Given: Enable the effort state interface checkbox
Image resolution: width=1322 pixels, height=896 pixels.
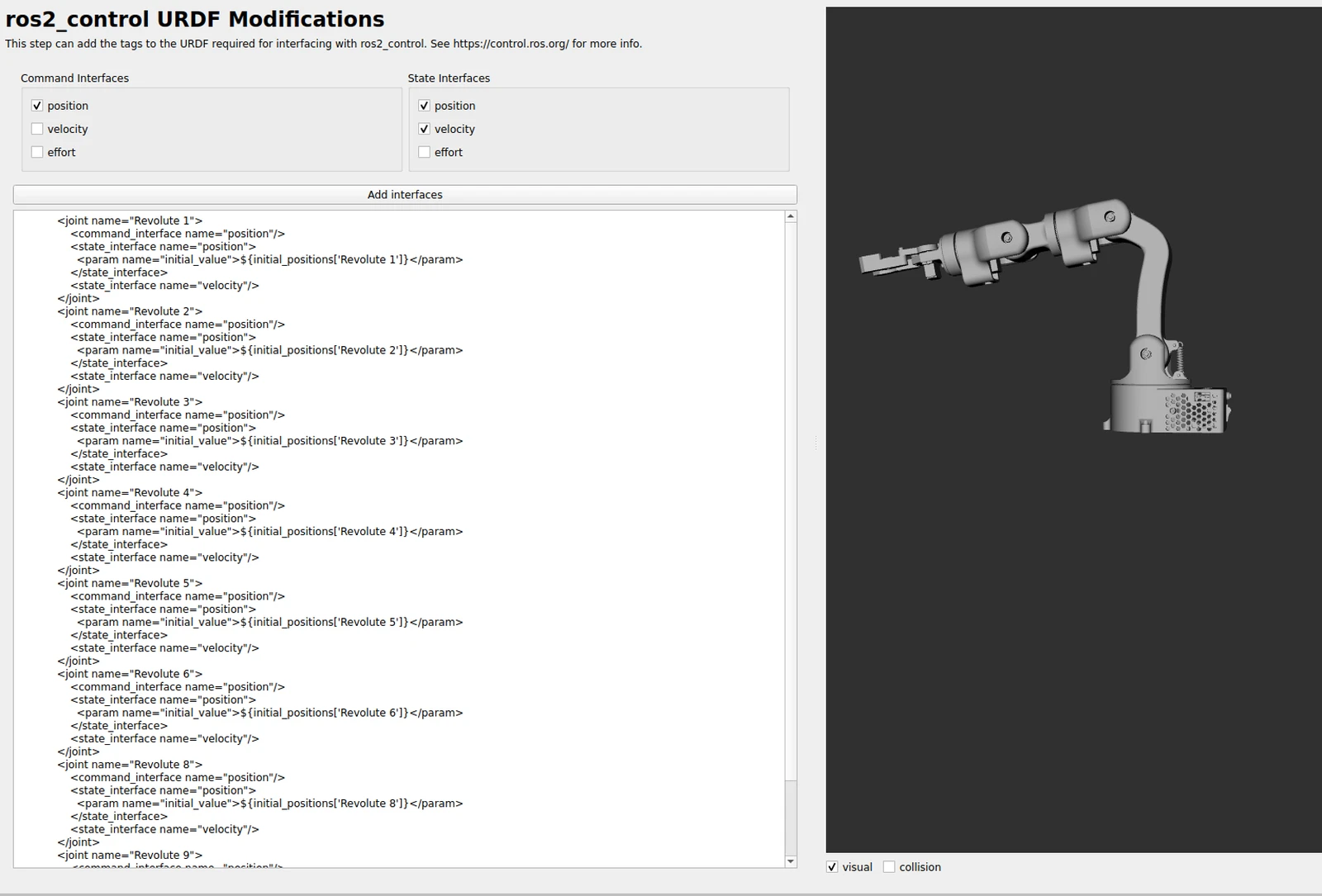Looking at the screenshot, I should pos(424,152).
